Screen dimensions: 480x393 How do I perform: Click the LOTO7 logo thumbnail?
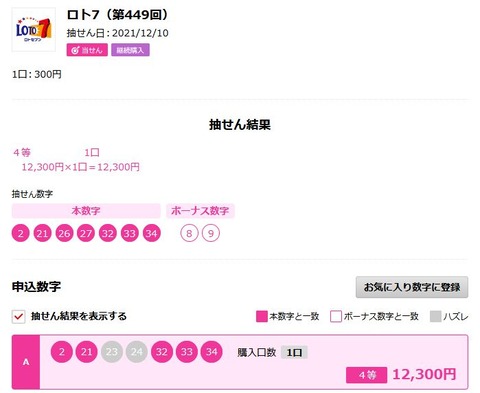coord(34,30)
